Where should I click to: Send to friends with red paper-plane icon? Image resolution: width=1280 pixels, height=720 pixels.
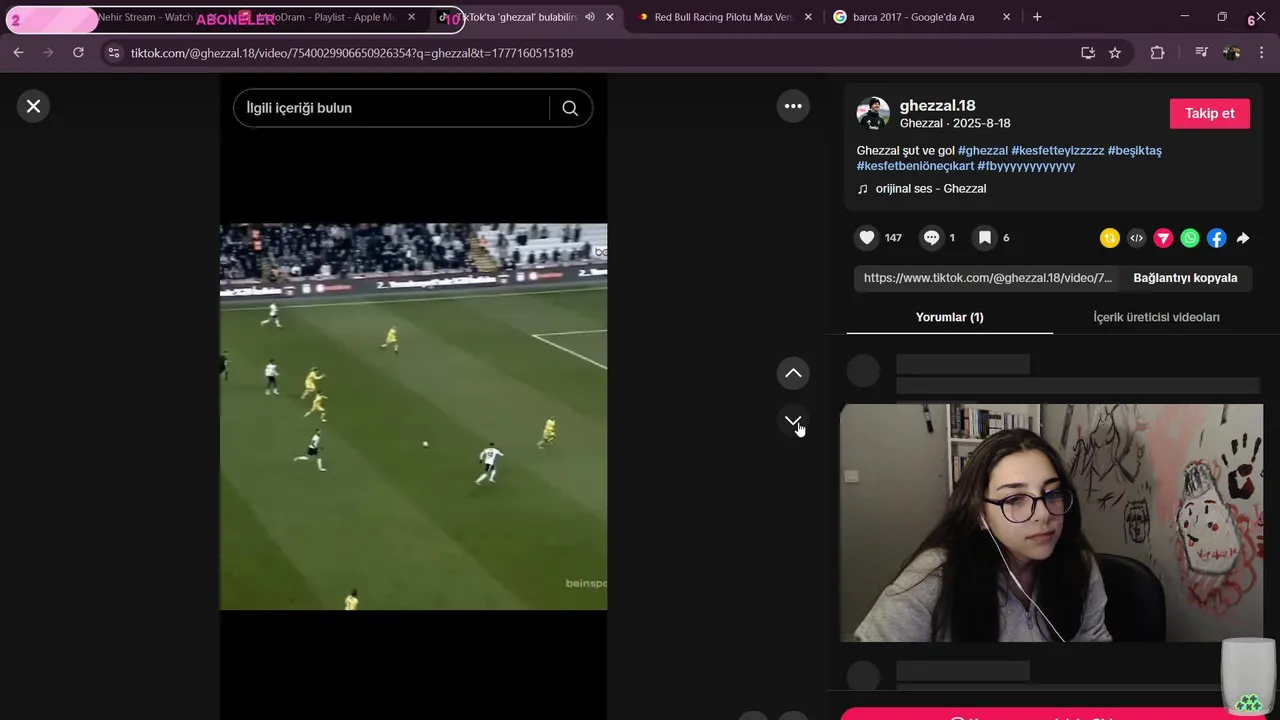[x=1163, y=238]
